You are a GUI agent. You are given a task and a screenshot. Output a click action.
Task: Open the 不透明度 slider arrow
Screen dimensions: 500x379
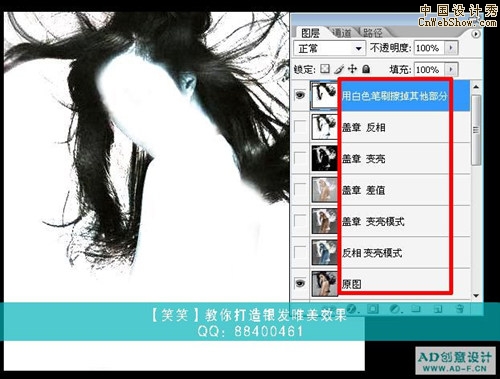tap(451, 48)
